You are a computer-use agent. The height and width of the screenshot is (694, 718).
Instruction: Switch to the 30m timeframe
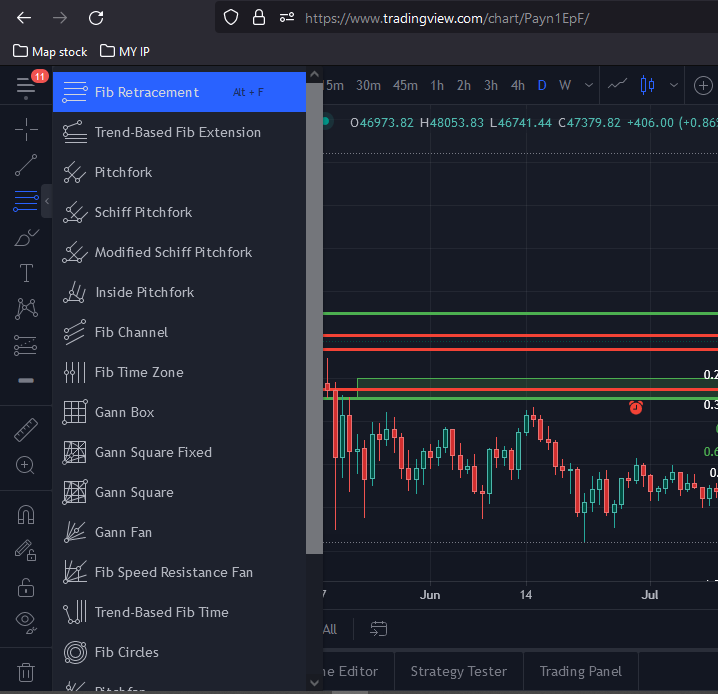tap(368, 86)
